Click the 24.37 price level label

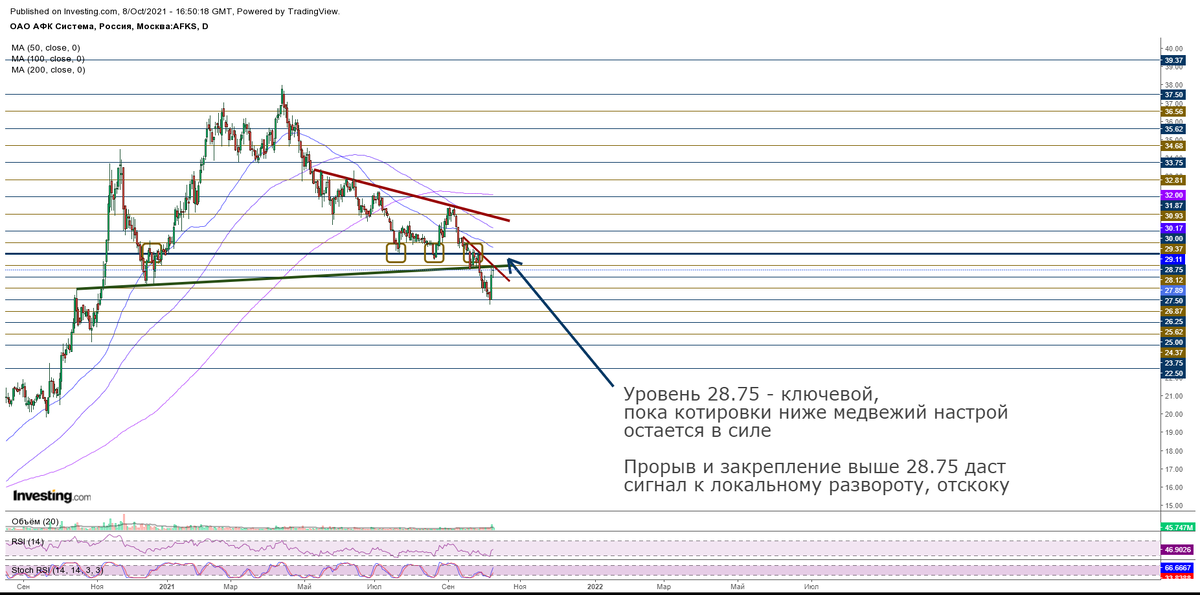click(1174, 353)
